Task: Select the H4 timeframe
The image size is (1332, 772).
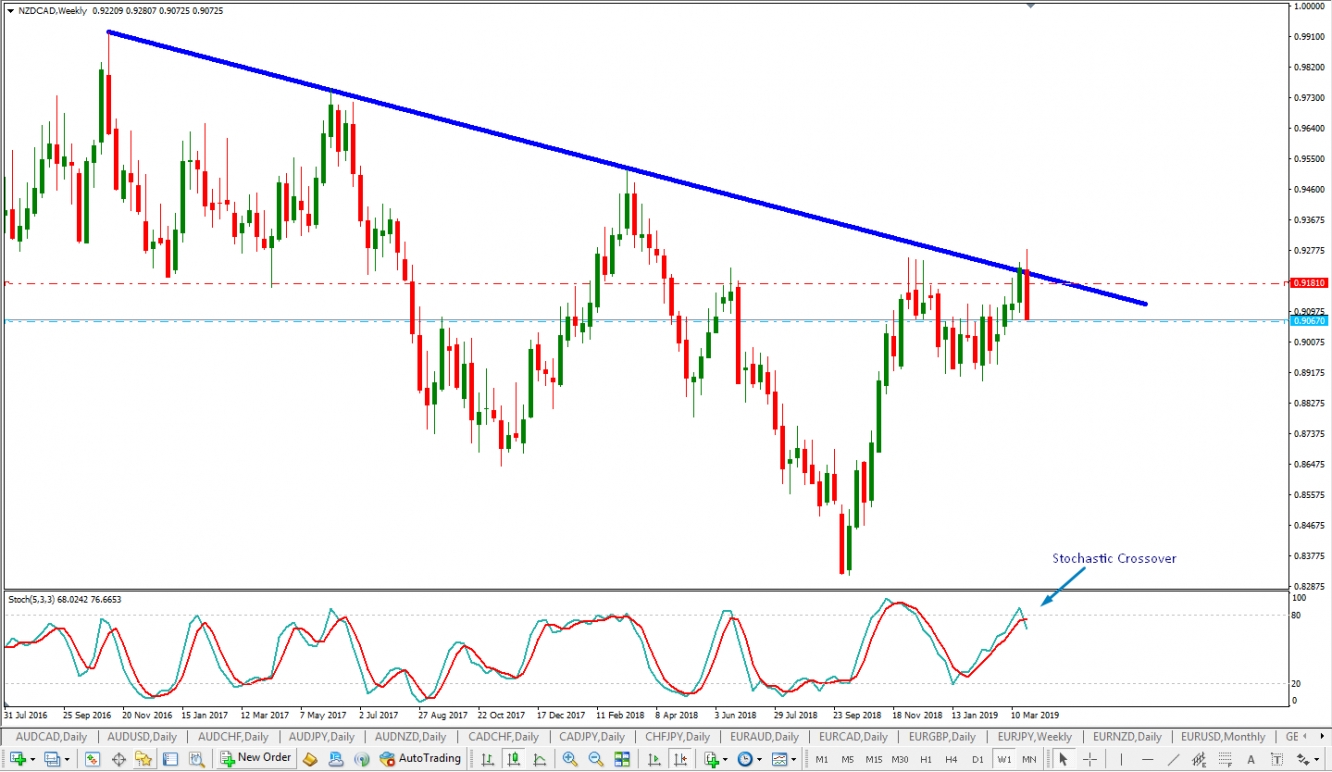Action: (x=952, y=759)
